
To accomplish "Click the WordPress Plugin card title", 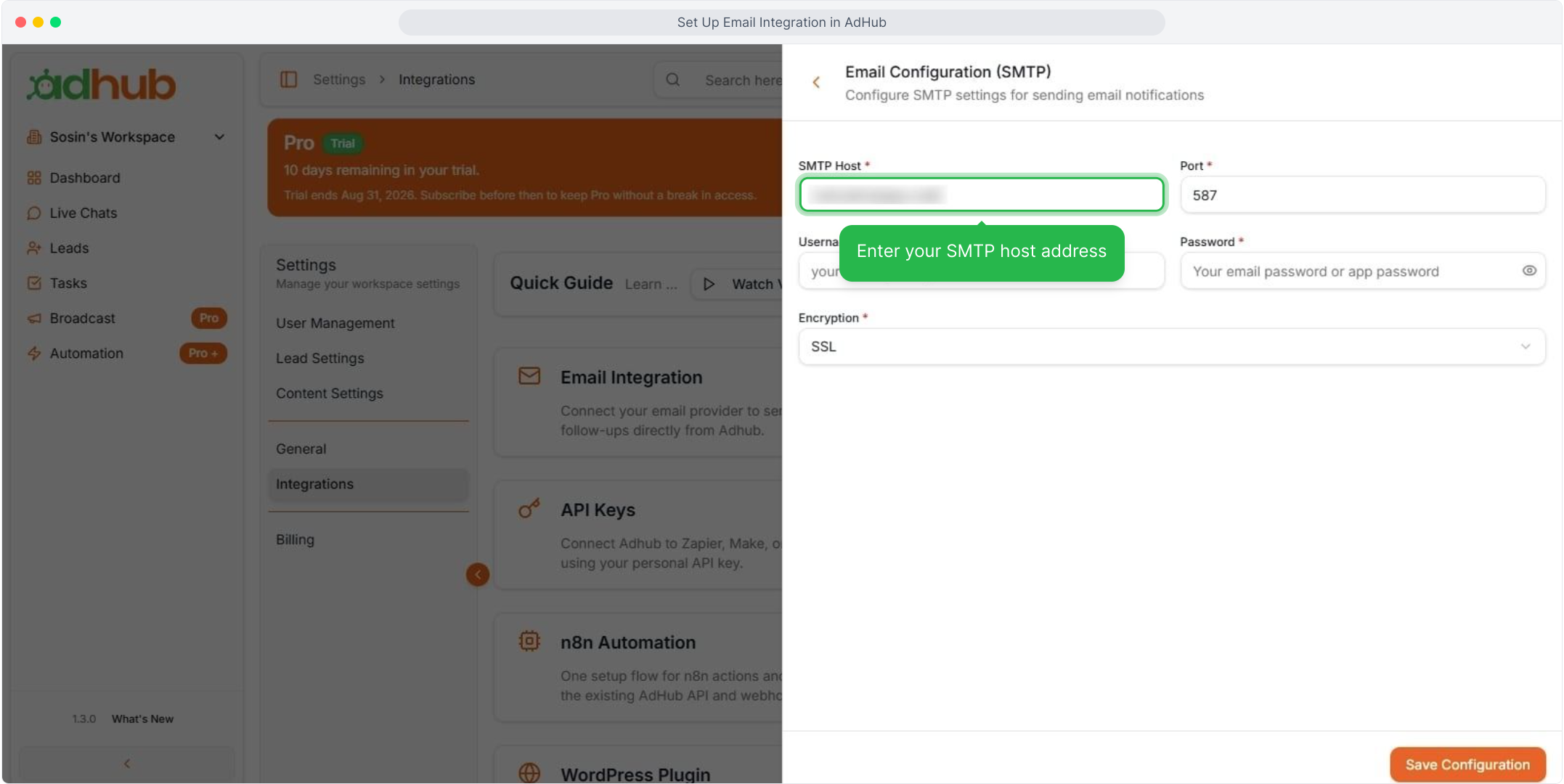I will click(635, 774).
